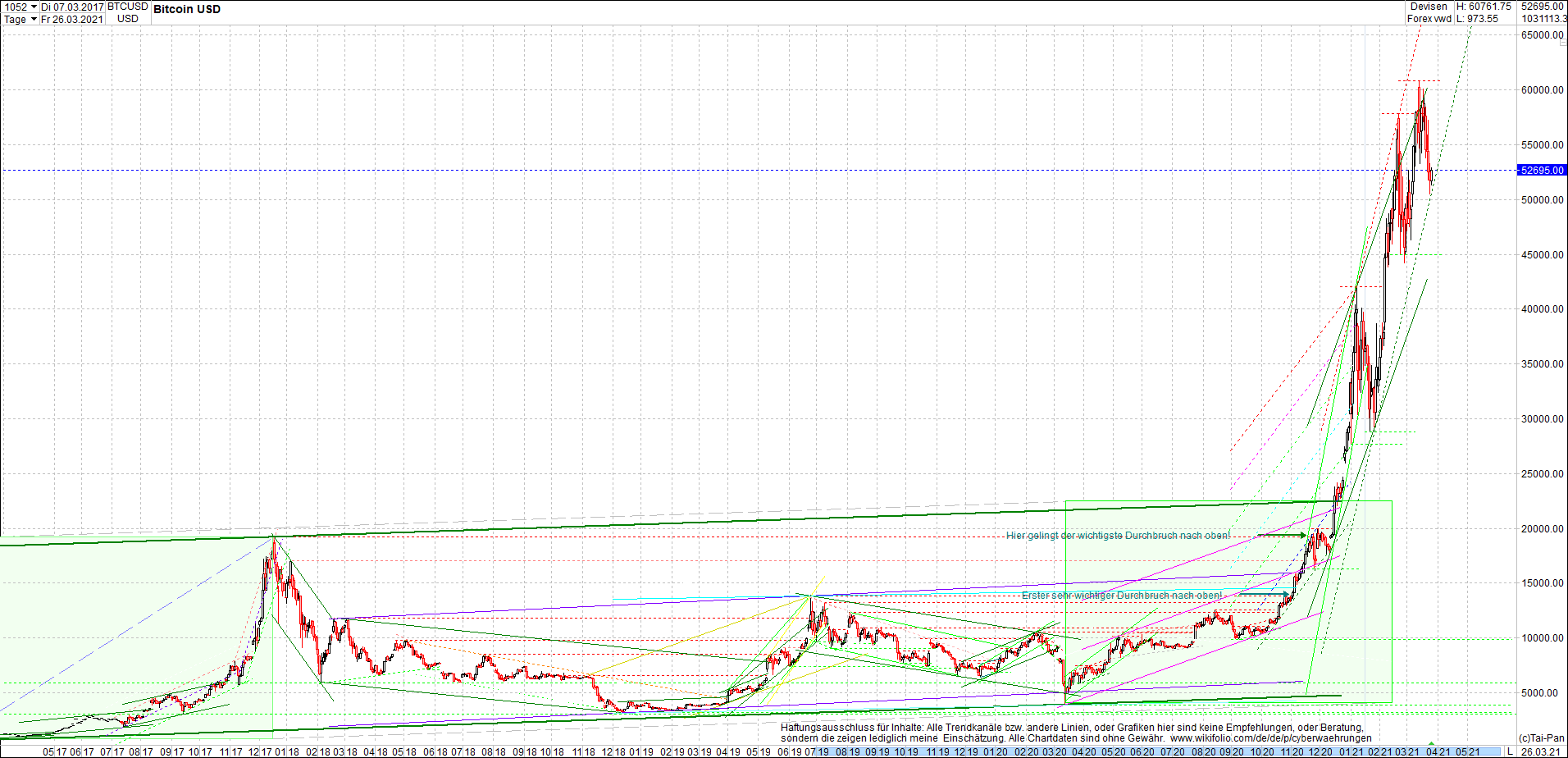Click the Devisen category label
1568x758 pixels.
click(1429, 7)
